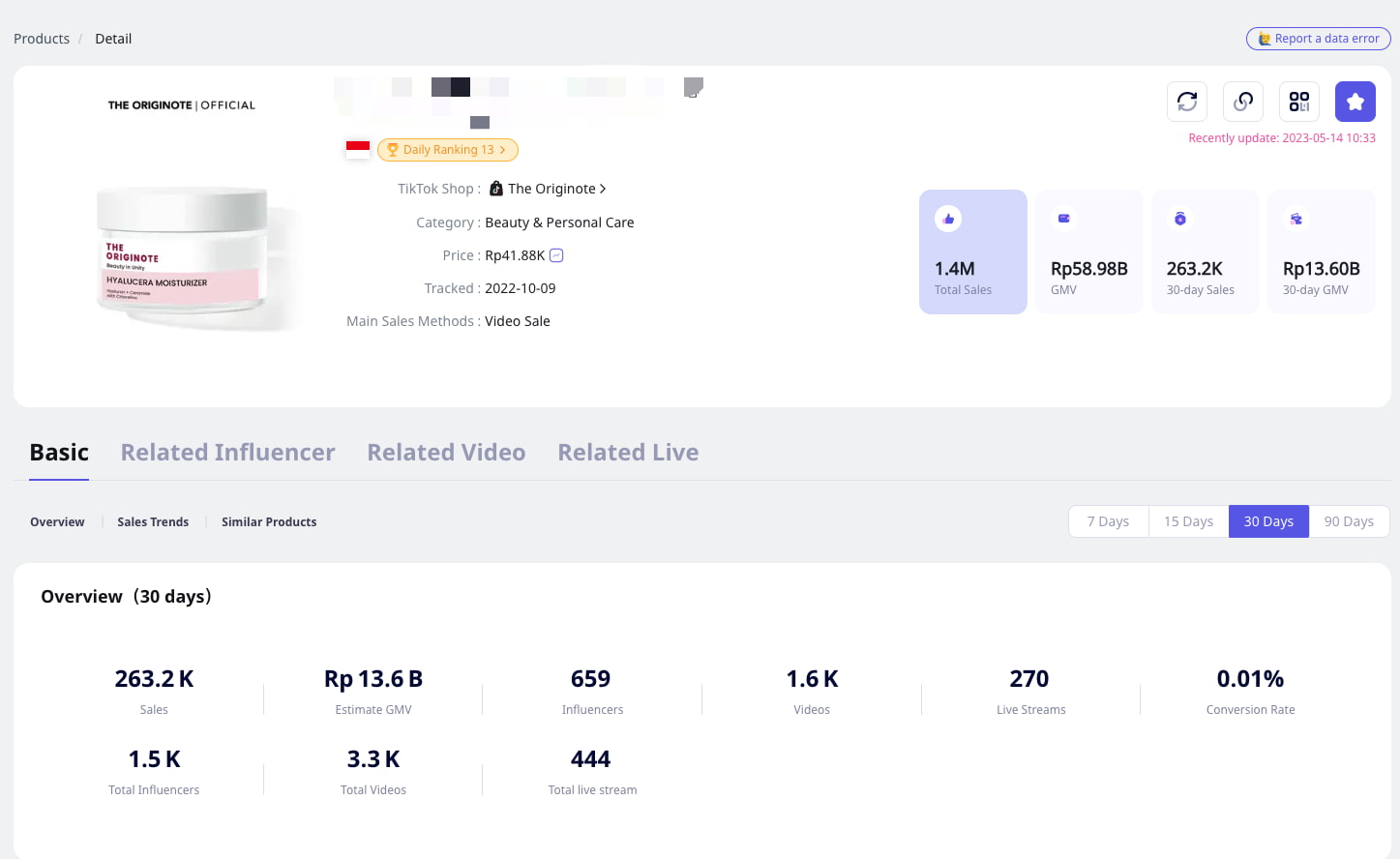The image size is (1400, 859).
Task: Switch to the Related Influencer tab
Action: click(x=227, y=453)
